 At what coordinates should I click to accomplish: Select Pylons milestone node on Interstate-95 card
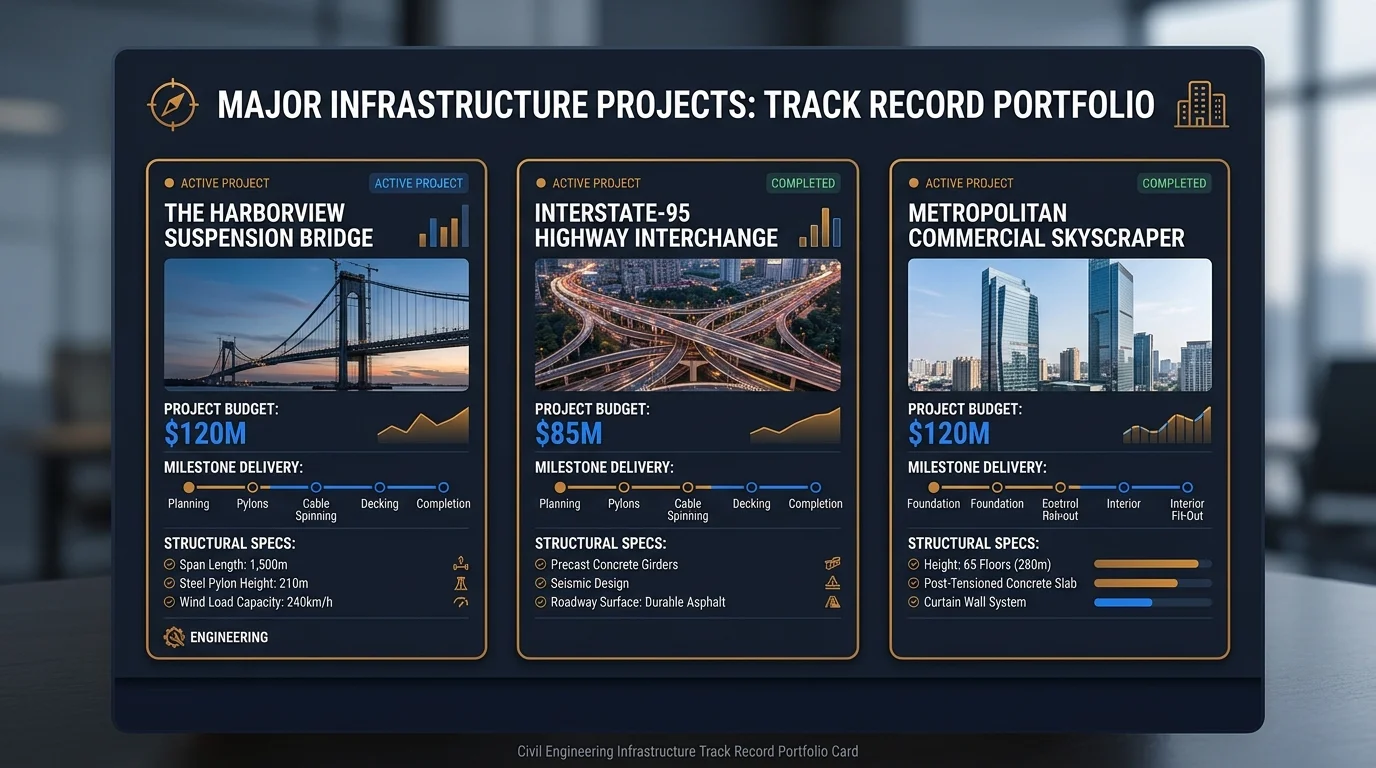[624, 487]
